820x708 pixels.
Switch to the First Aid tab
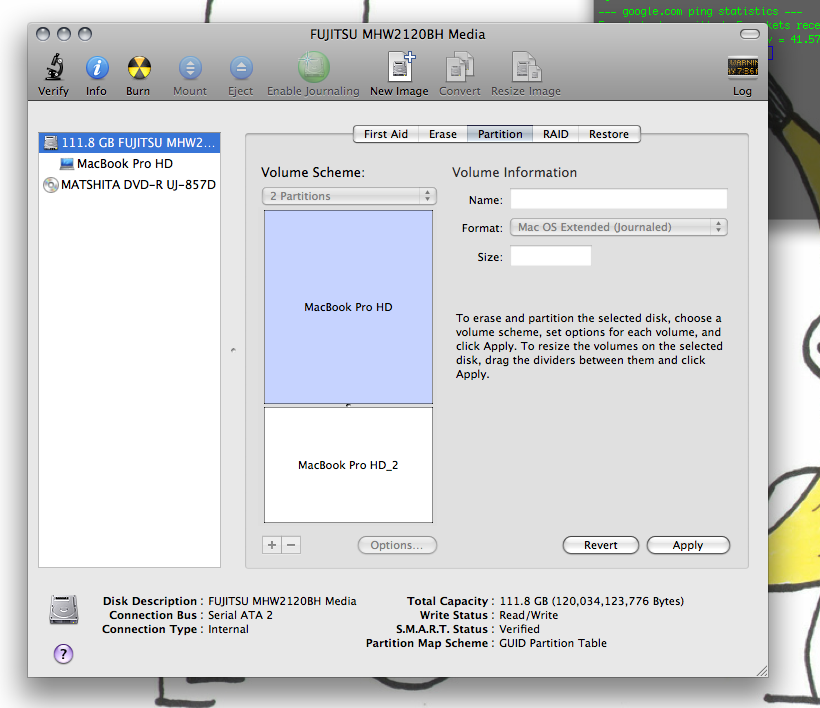click(386, 134)
